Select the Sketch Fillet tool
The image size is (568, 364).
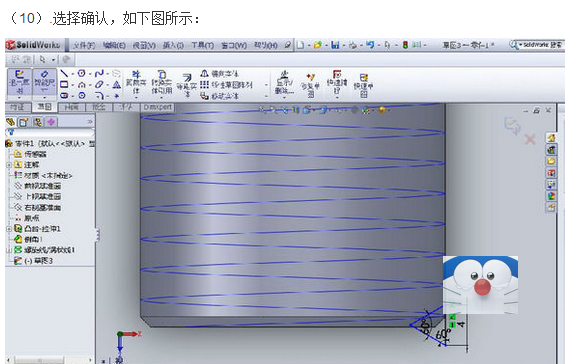pos(99,96)
